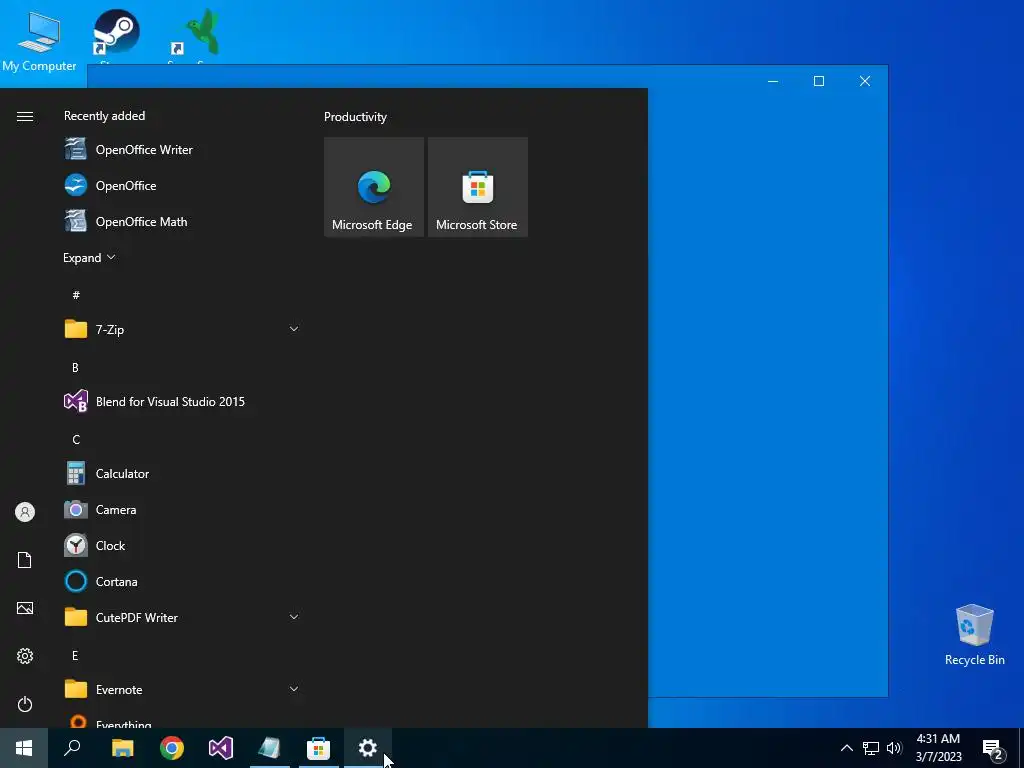Jump to the B letter header

(x=75, y=368)
